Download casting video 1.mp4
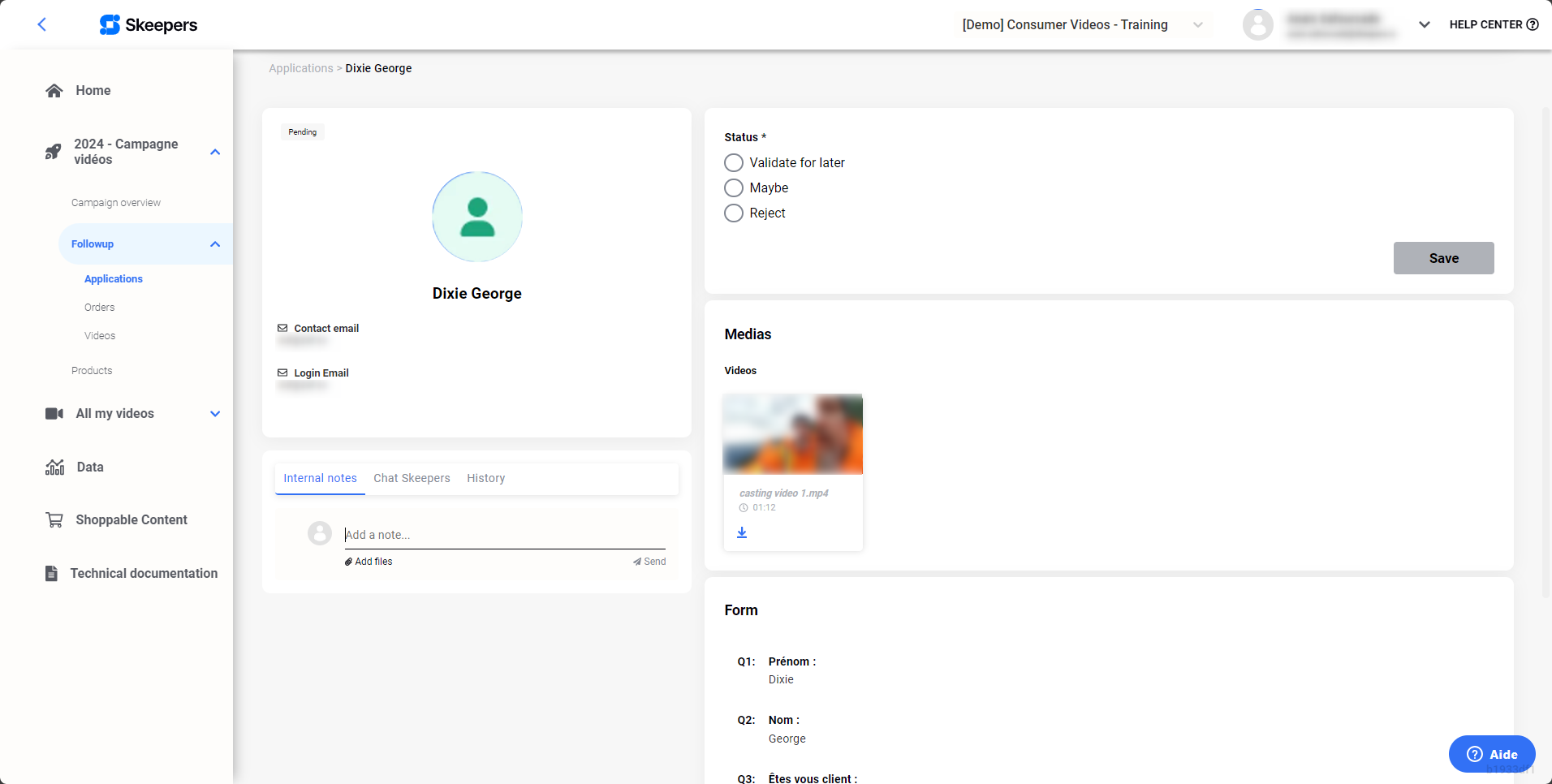The image size is (1552, 784). pos(742,532)
